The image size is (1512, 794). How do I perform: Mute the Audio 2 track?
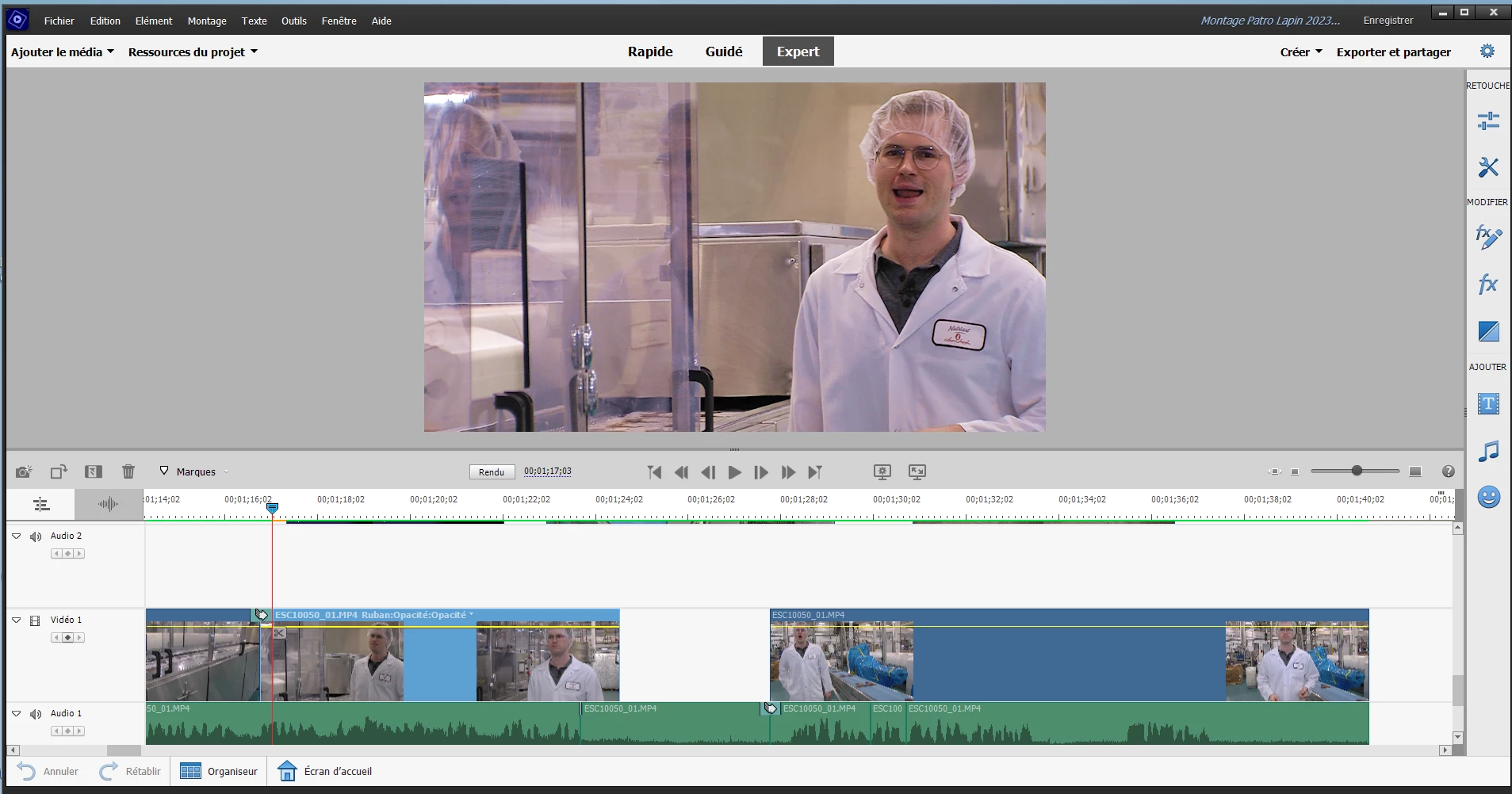(x=36, y=536)
